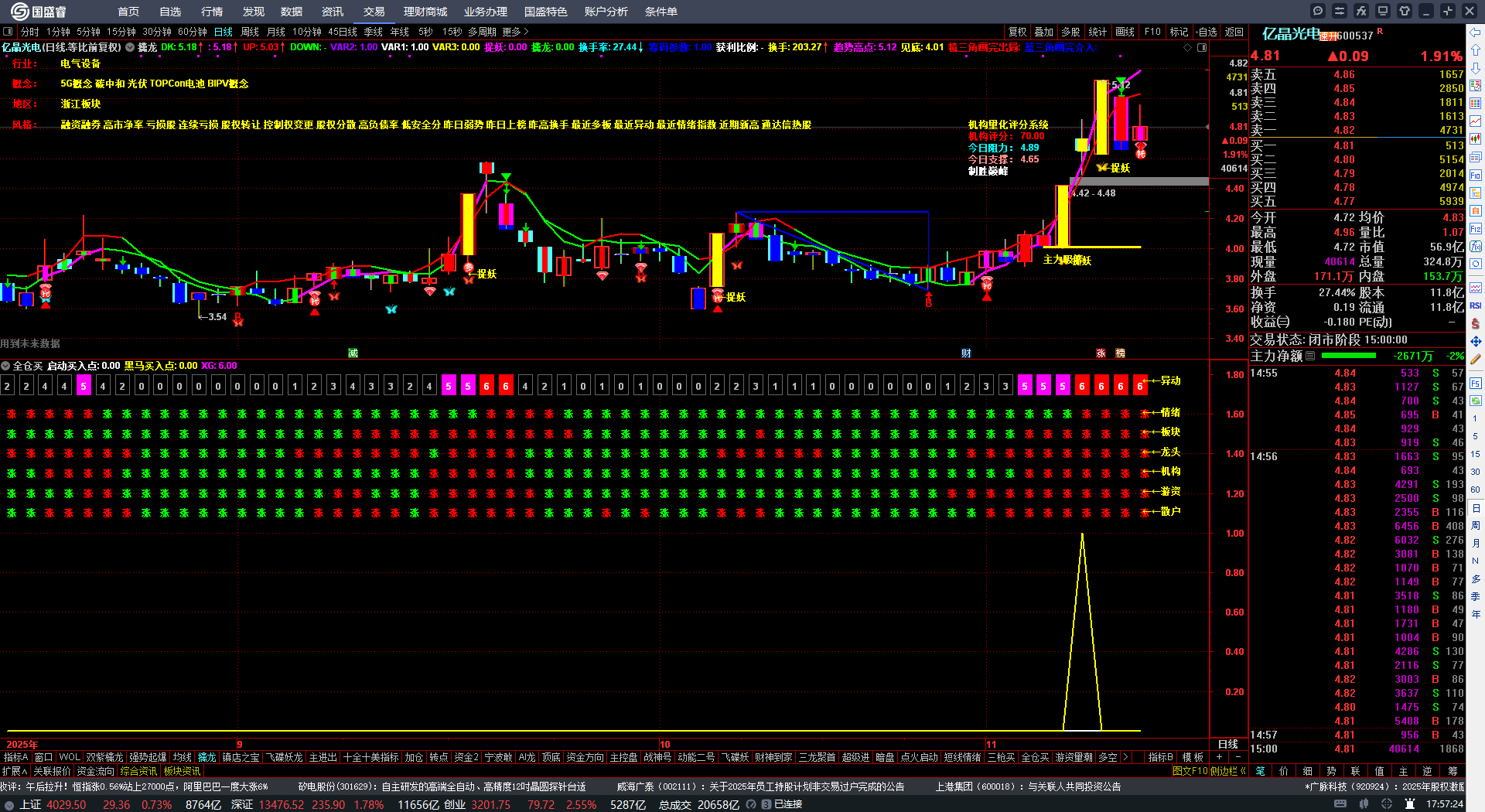
Task: Click the 标记 mark button
Action: (1179, 32)
